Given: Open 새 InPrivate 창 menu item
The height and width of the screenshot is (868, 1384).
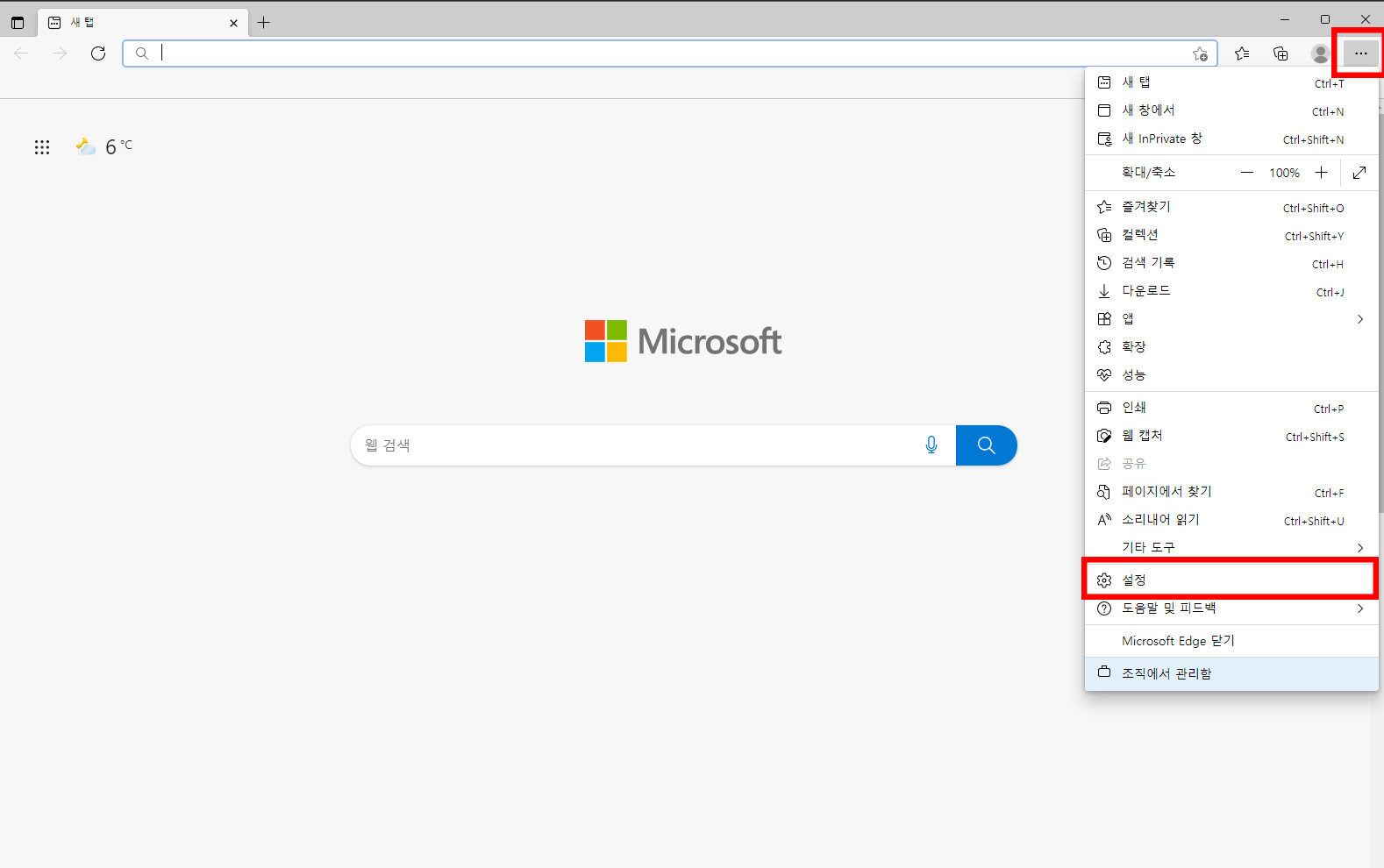Looking at the screenshot, I should 1231,139.
